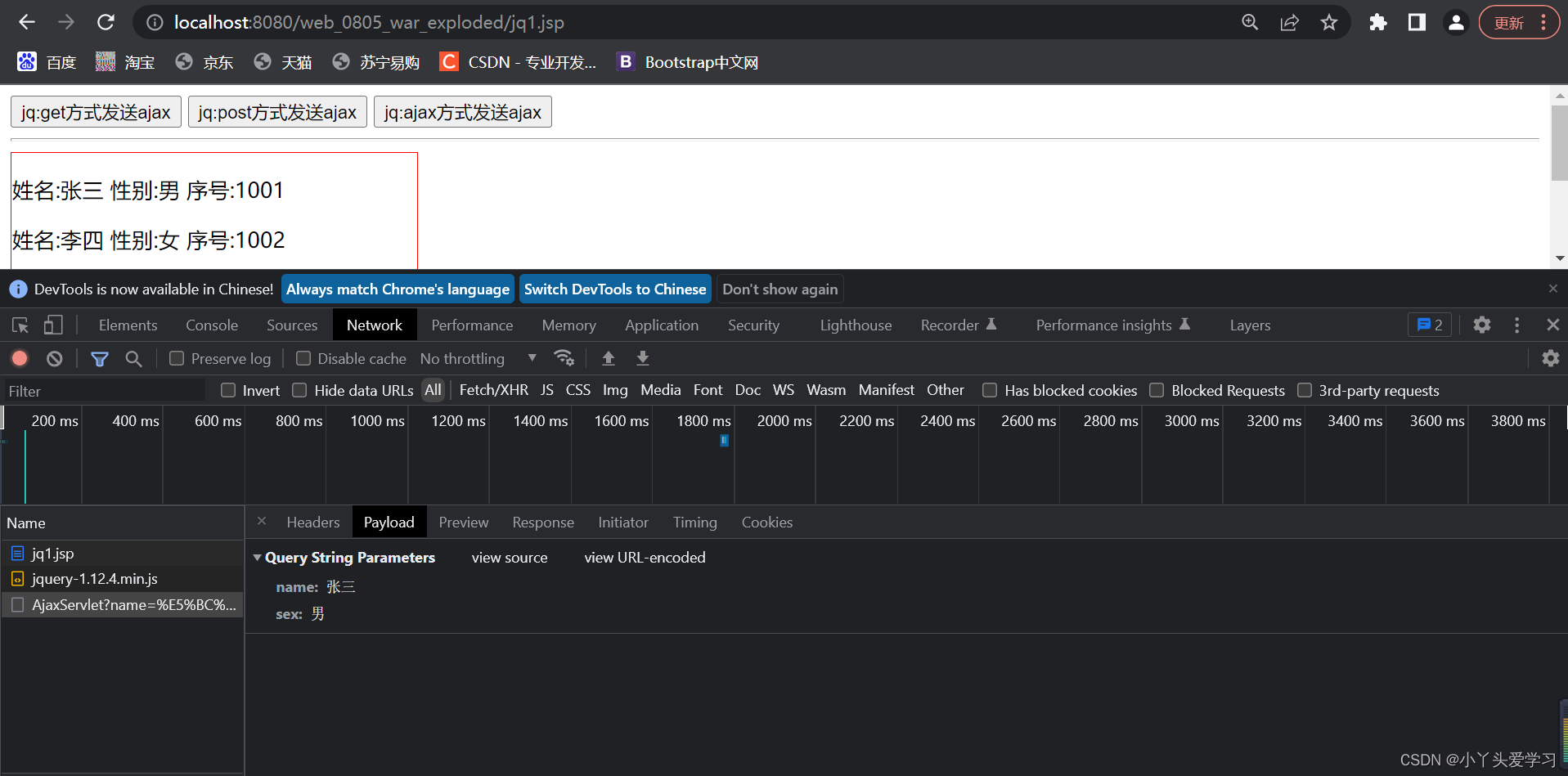The height and width of the screenshot is (776, 1568).
Task: Switch to the Console tab
Action: click(212, 325)
